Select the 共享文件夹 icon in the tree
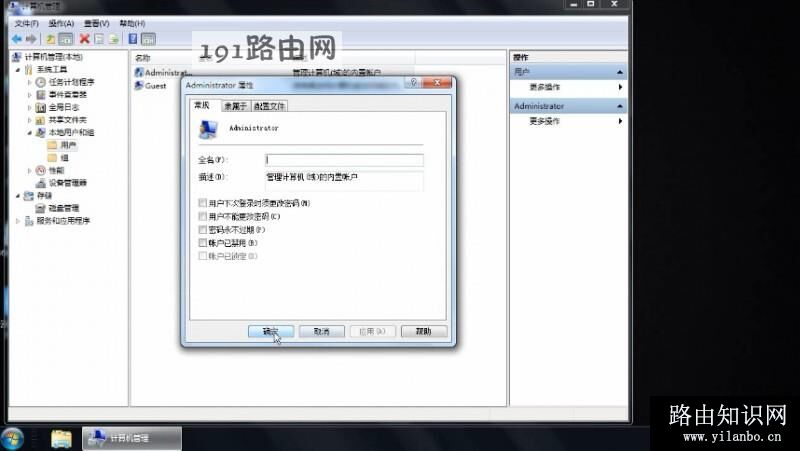Viewport: 800px width, 451px height. (x=41, y=120)
